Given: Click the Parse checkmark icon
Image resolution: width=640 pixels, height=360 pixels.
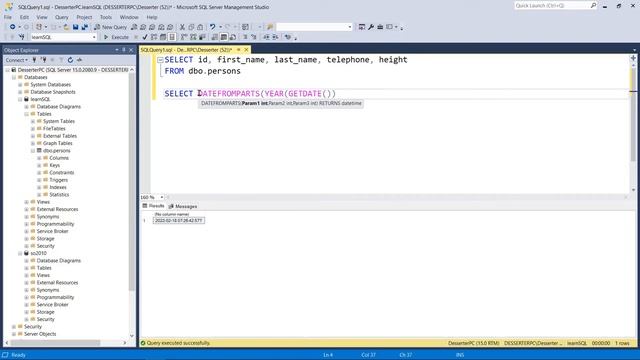Looking at the screenshot, I should tap(145, 37).
